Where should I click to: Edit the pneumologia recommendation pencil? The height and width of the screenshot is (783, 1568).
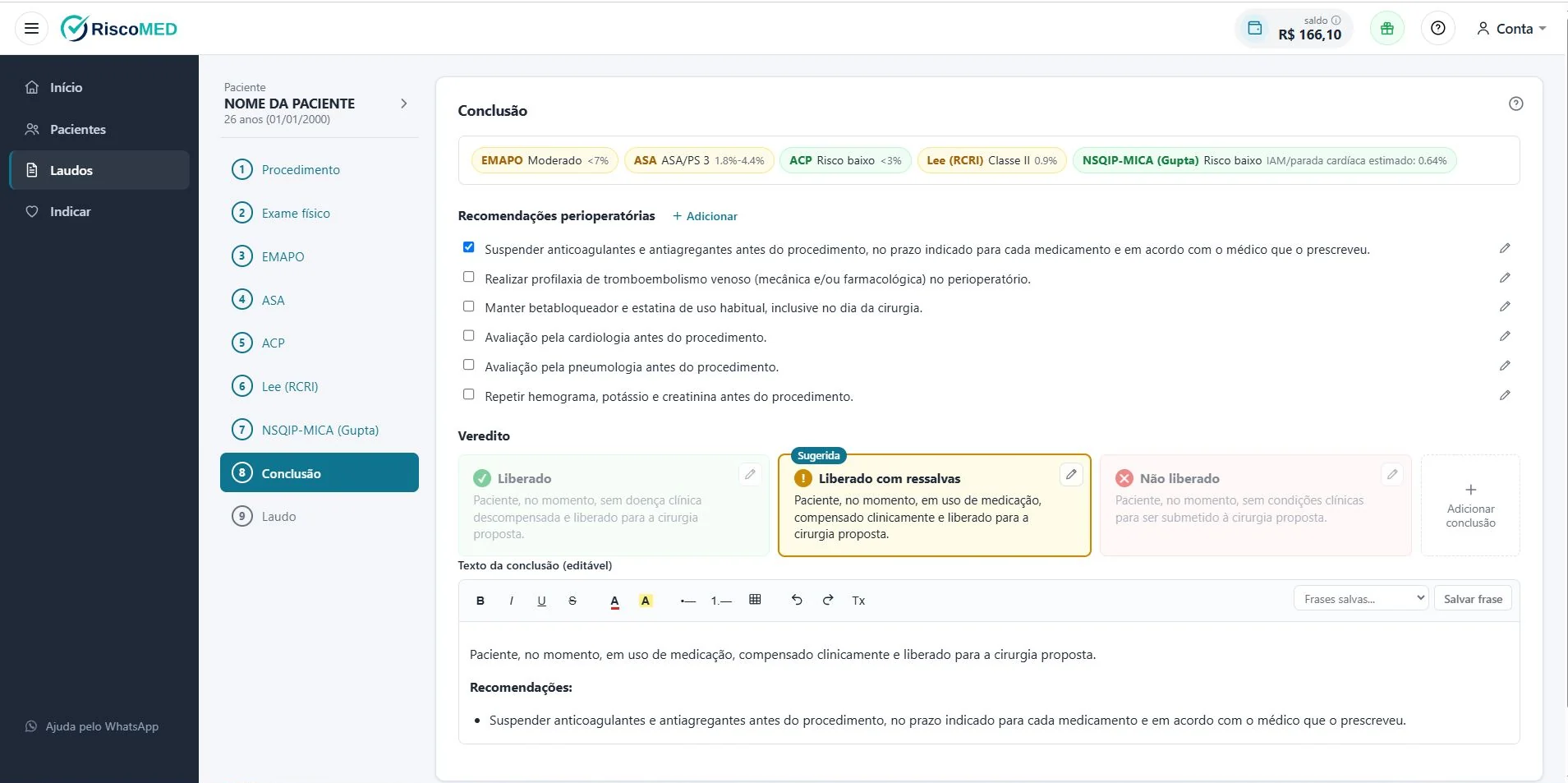pos(1504,366)
